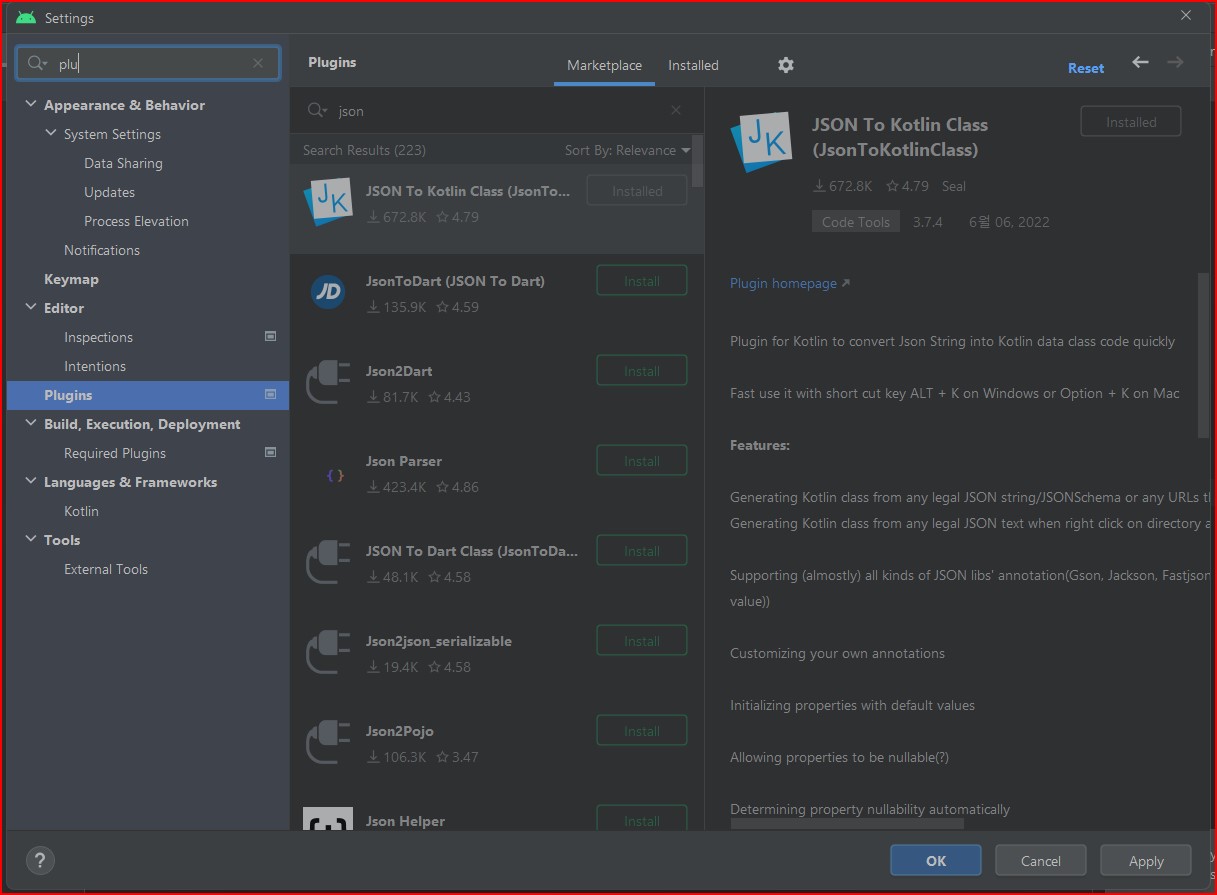The height and width of the screenshot is (895, 1217).
Task: Install the Json2Dart plugin
Action: pyautogui.click(x=642, y=371)
